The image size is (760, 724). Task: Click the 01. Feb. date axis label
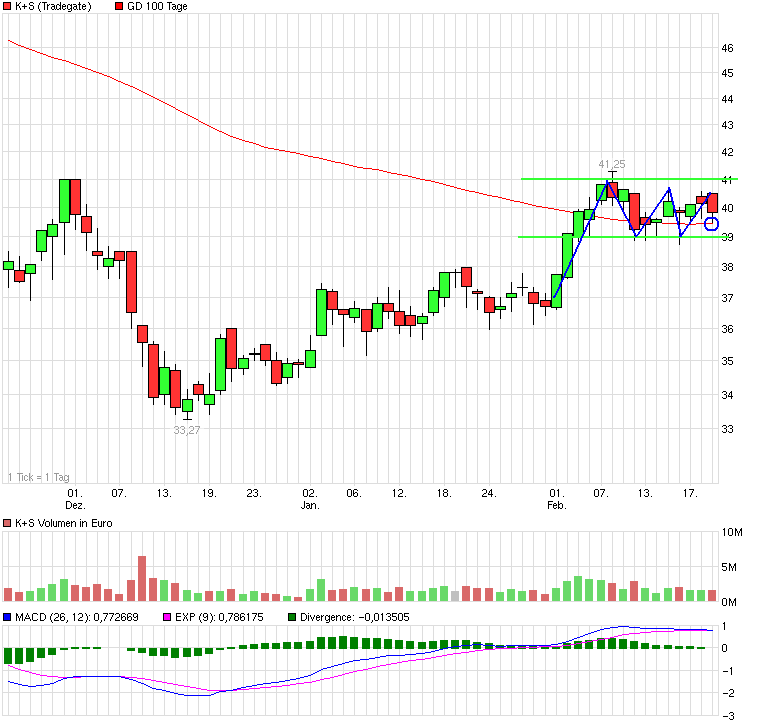(x=557, y=499)
